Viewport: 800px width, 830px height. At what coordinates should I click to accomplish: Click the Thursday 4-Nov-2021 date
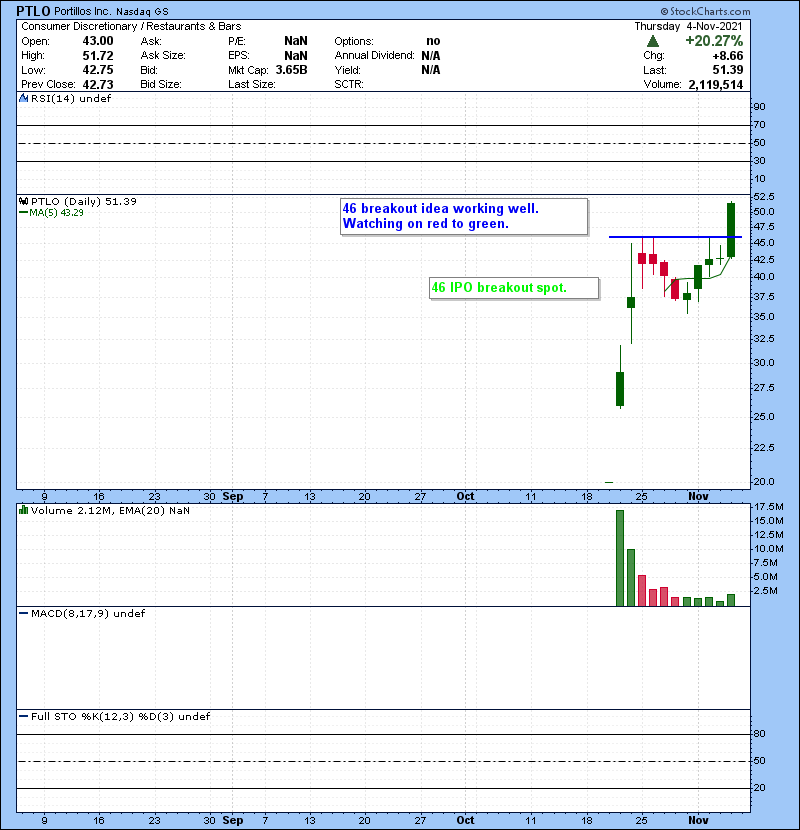click(689, 26)
